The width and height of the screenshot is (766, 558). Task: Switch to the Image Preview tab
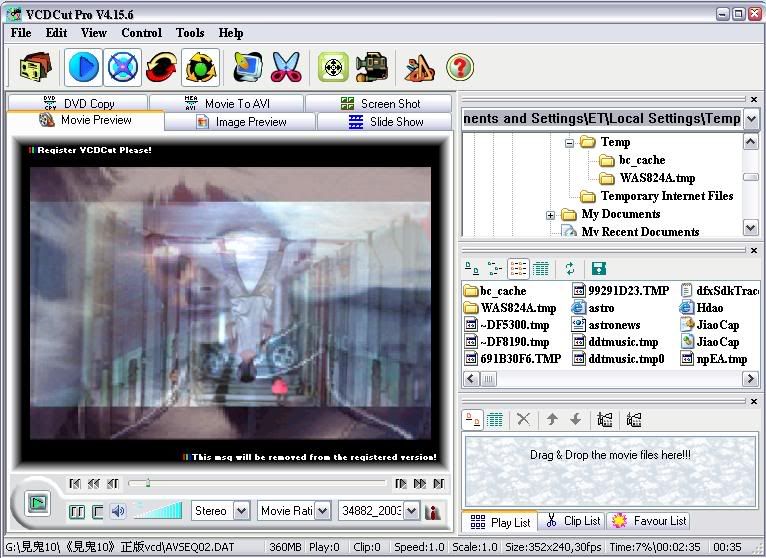point(240,122)
